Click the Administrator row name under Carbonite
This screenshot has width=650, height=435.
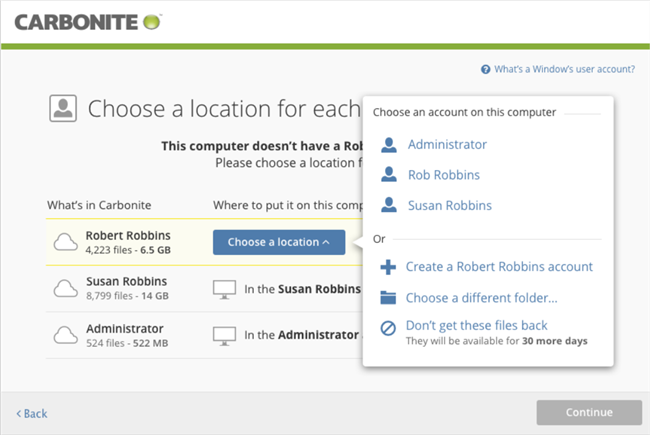125,329
